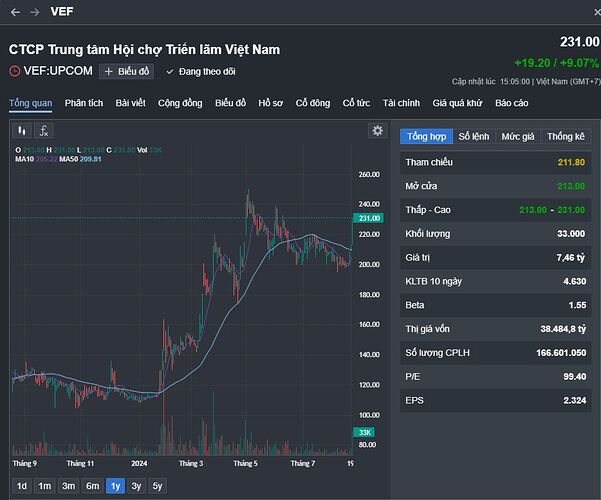
Task: Open the Thống kê panel tab
Action: coord(565,136)
